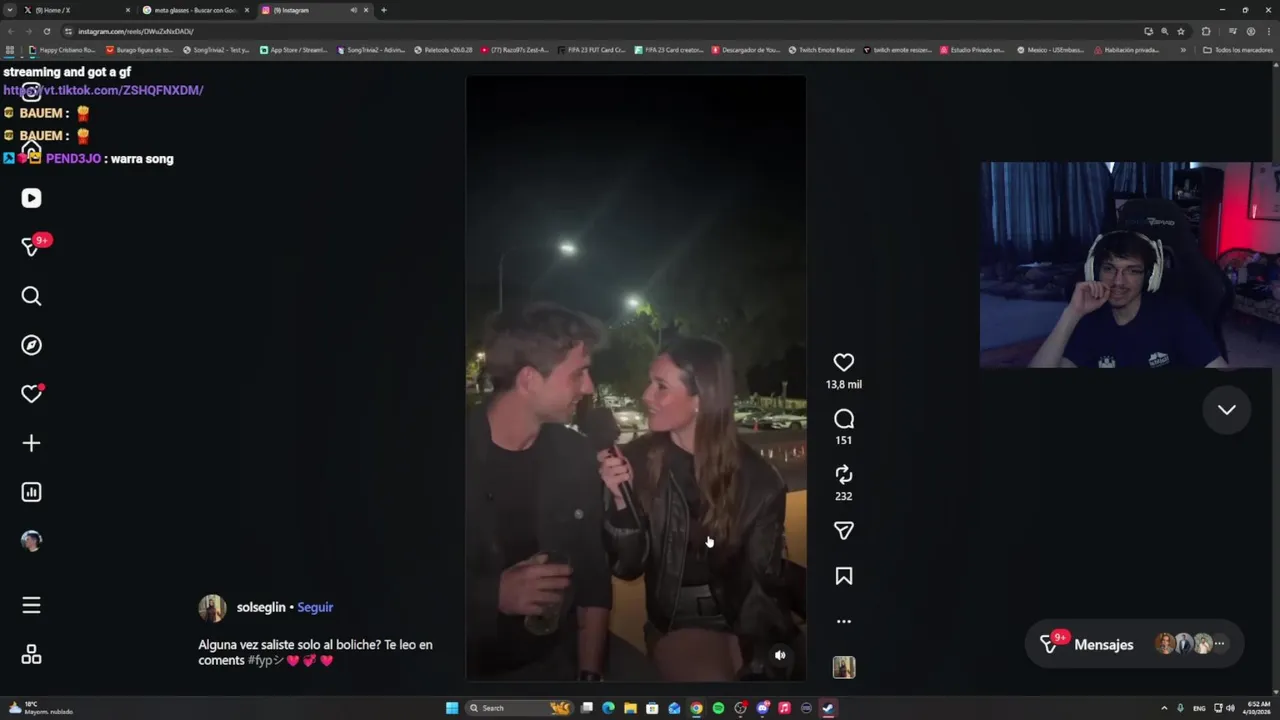Open the Estudio Privado bookmark
Screen dimensions: 1280x720
[x=973, y=50]
